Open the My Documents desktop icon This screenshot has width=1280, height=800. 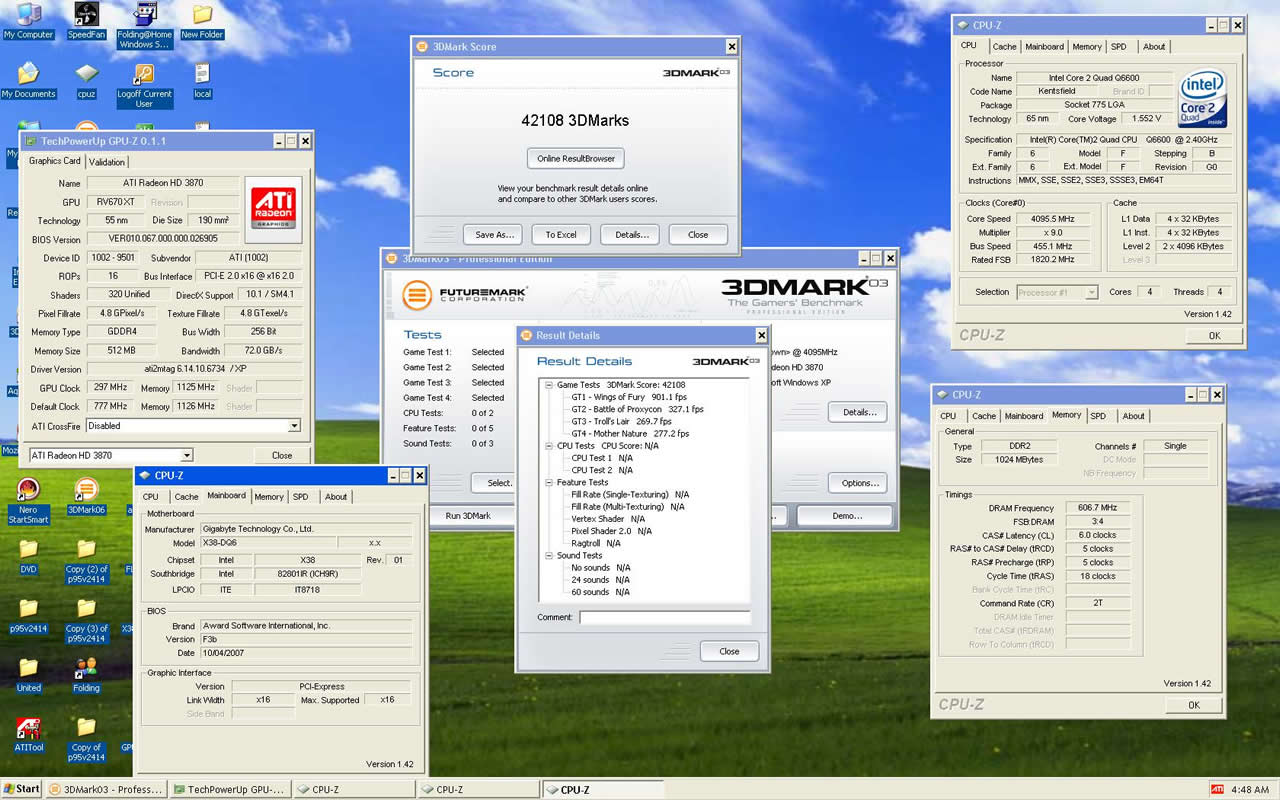[x=28, y=80]
